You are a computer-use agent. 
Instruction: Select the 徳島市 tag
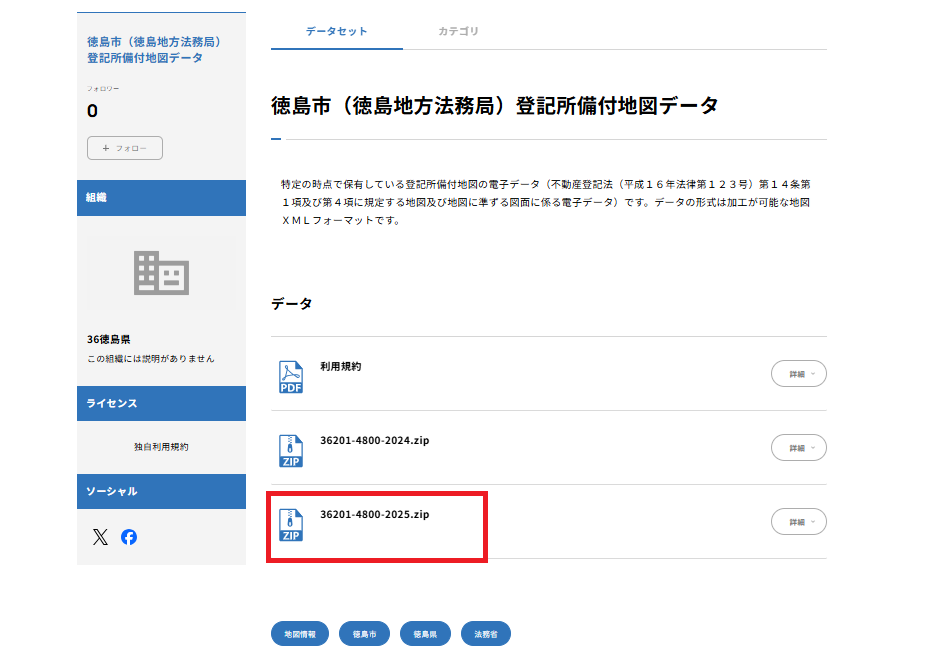[x=364, y=634]
